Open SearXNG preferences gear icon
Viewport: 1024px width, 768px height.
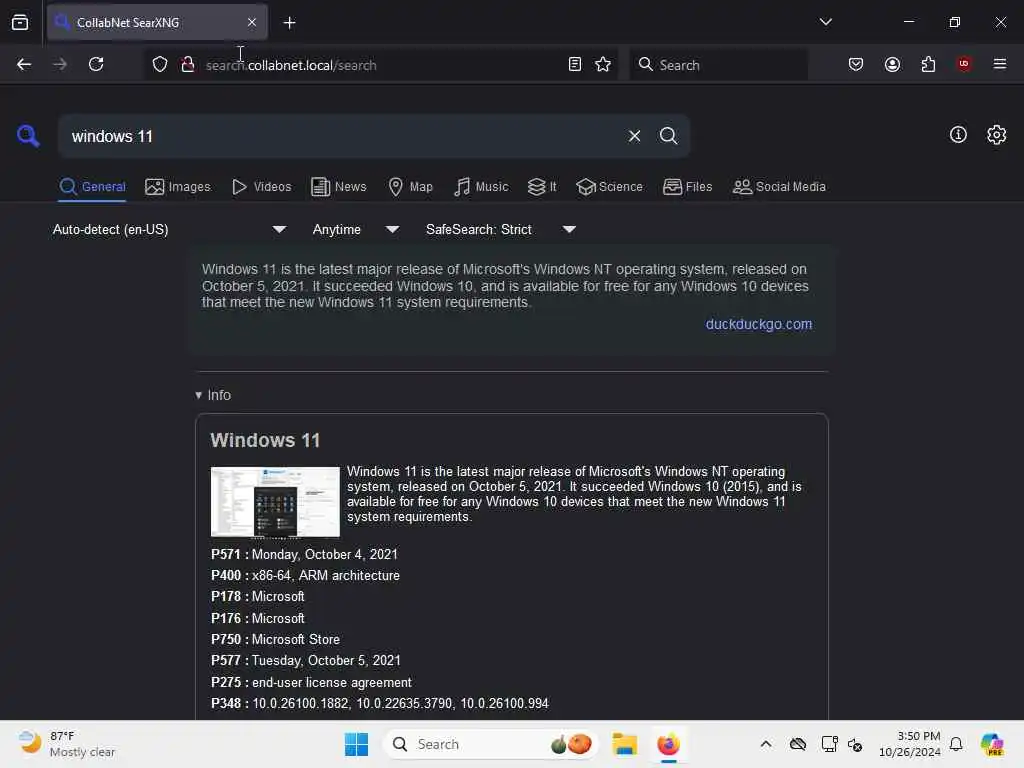click(x=996, y=135)
